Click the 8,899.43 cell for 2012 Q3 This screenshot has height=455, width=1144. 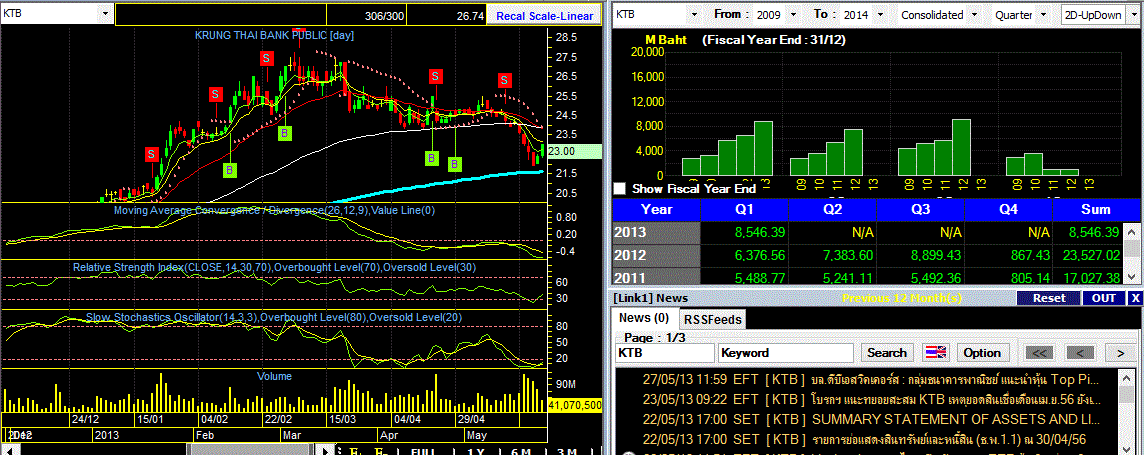tap(921, 255)
